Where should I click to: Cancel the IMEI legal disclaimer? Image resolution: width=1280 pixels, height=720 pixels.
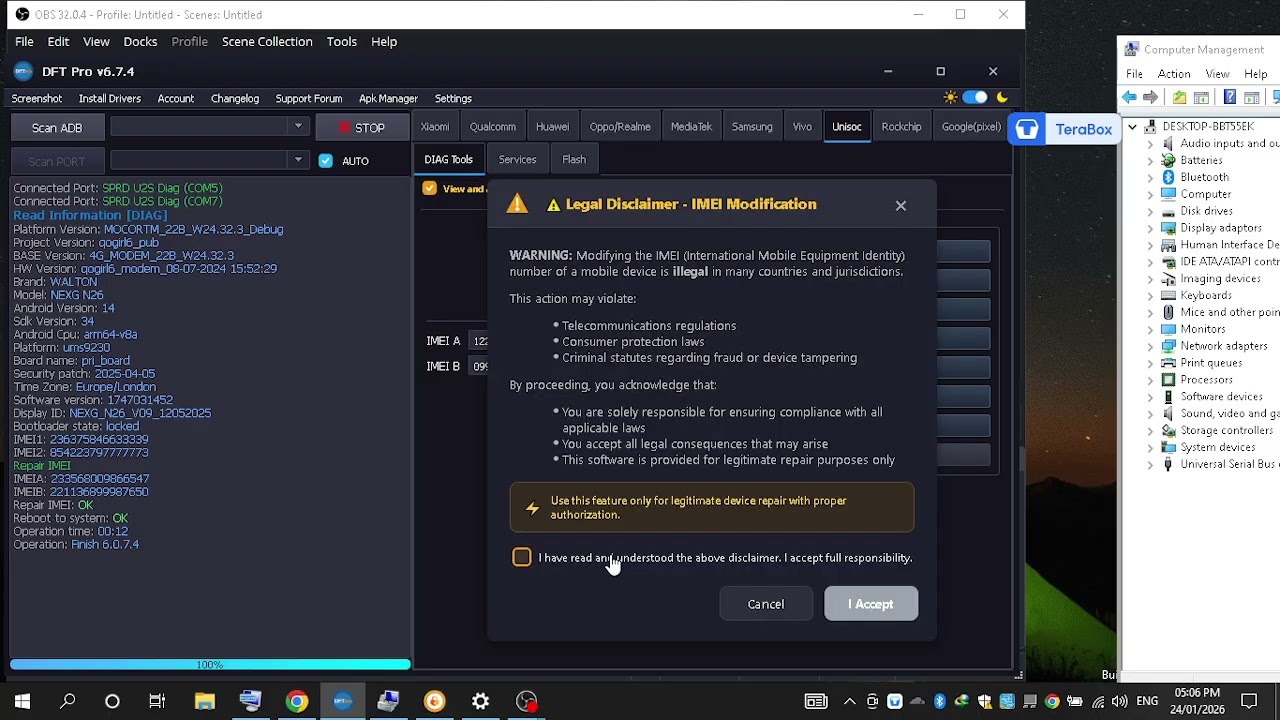(x=766, y=604)
